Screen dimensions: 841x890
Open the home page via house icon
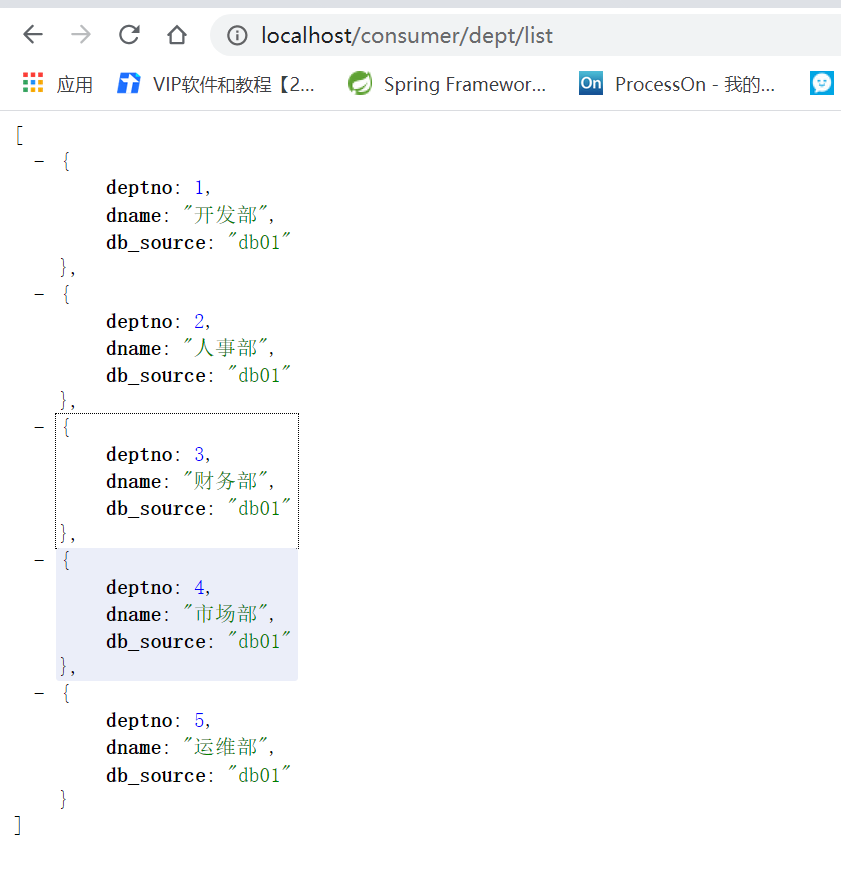coord(177,35)
